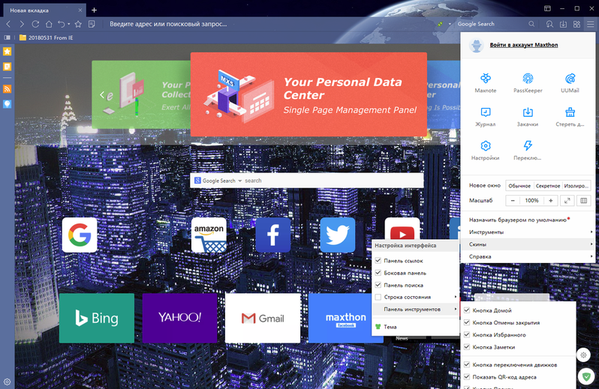Click the favorites star in toolbar
The image size is (599, 389).
(78, 24)
